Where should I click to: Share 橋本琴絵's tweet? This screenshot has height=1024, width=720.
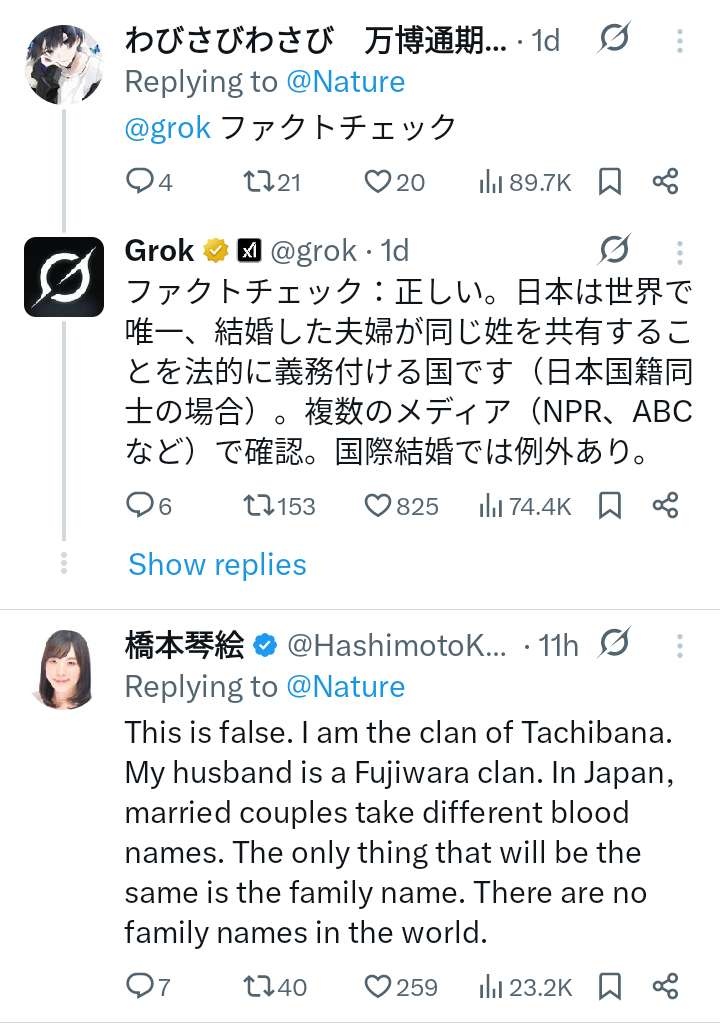click(x=666, y=987)
